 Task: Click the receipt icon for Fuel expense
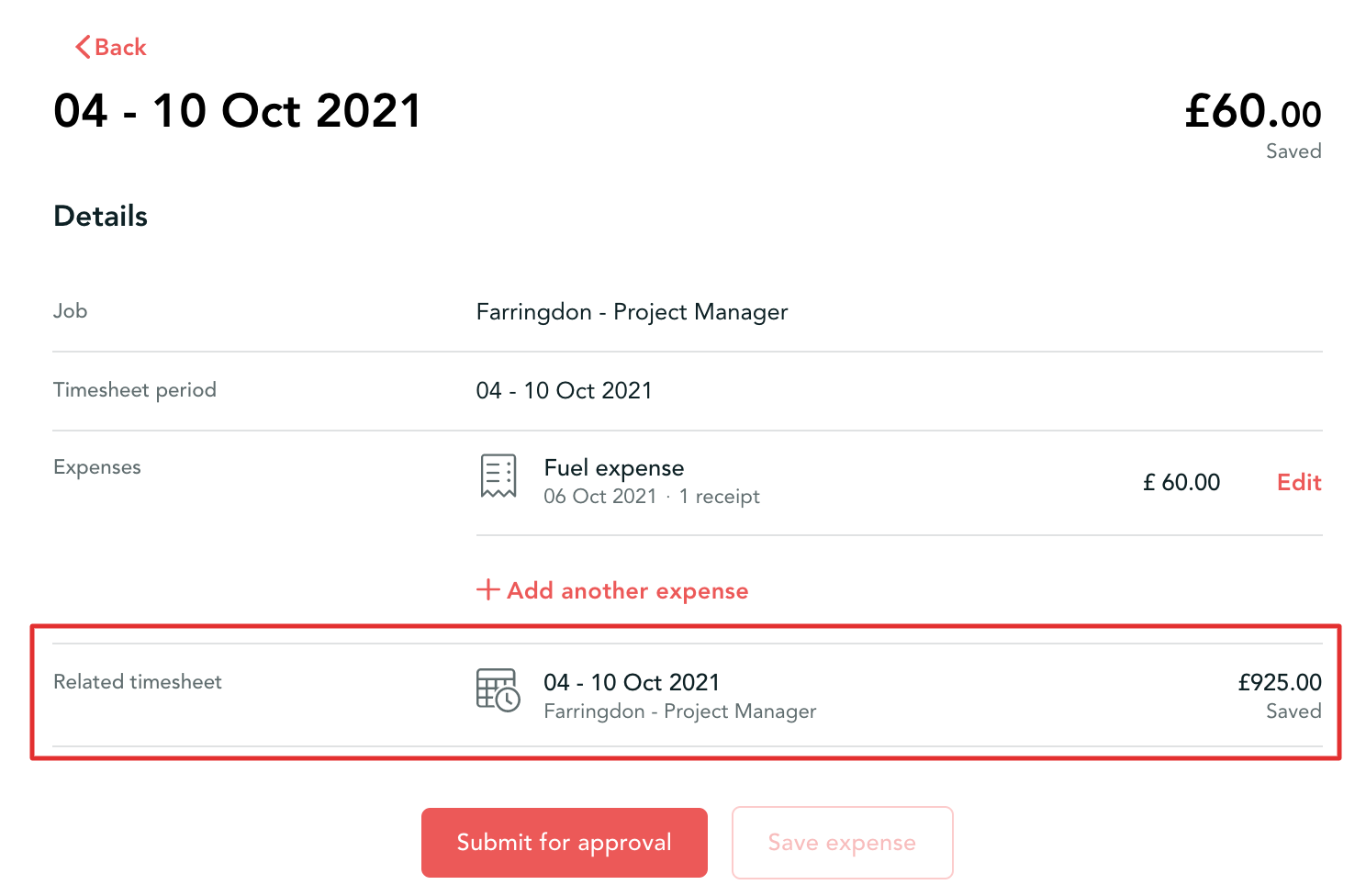click(x=498, y=476)
